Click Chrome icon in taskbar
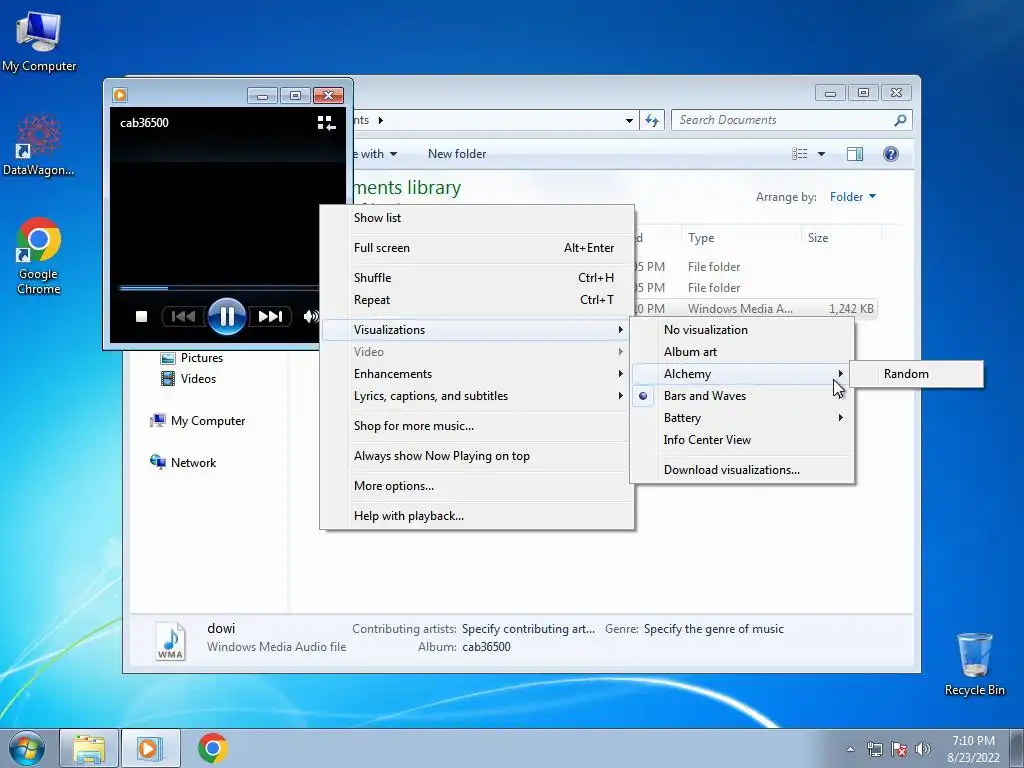1024x768 pixels. pyautogui.click(x=212, y=748)
